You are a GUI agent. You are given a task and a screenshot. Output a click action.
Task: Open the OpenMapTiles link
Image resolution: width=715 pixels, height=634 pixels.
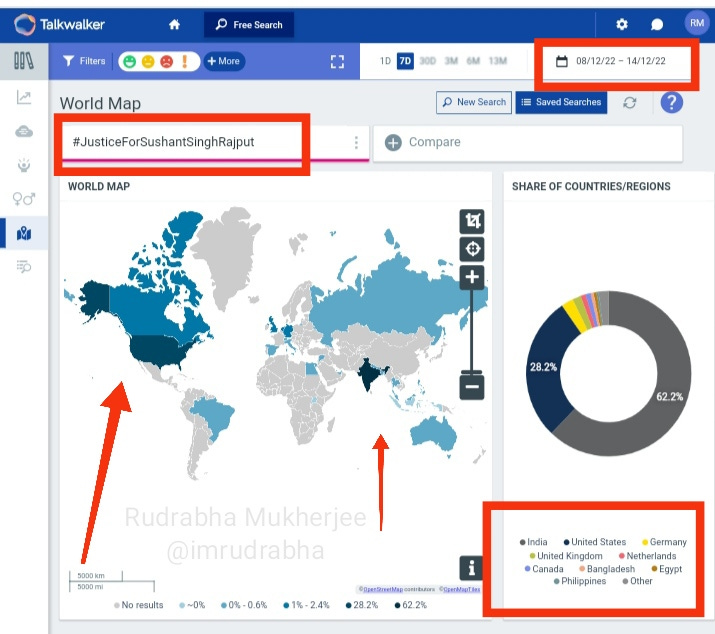pyautogui.click(x=460, y=589)
